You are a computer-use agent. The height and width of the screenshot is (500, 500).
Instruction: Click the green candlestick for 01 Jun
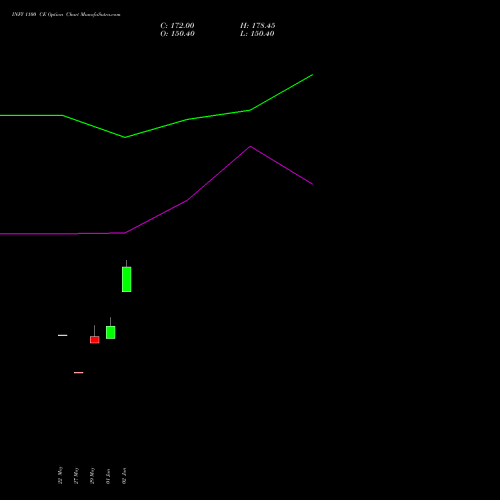(x=111, y=332)
